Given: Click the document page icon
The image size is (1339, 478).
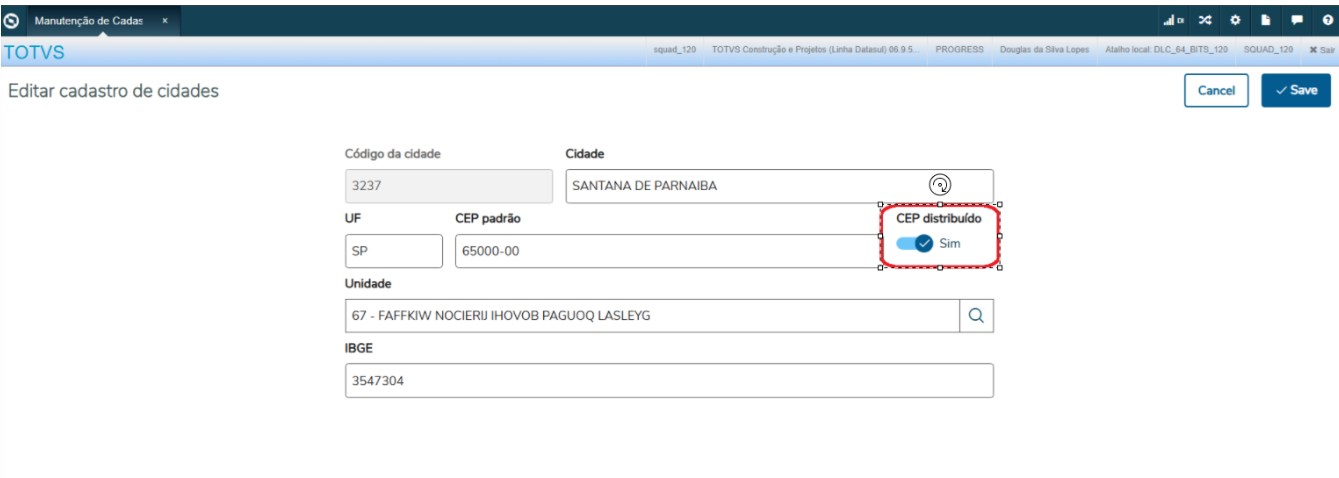Looking at the screenshot, I should click(1265, 19).
